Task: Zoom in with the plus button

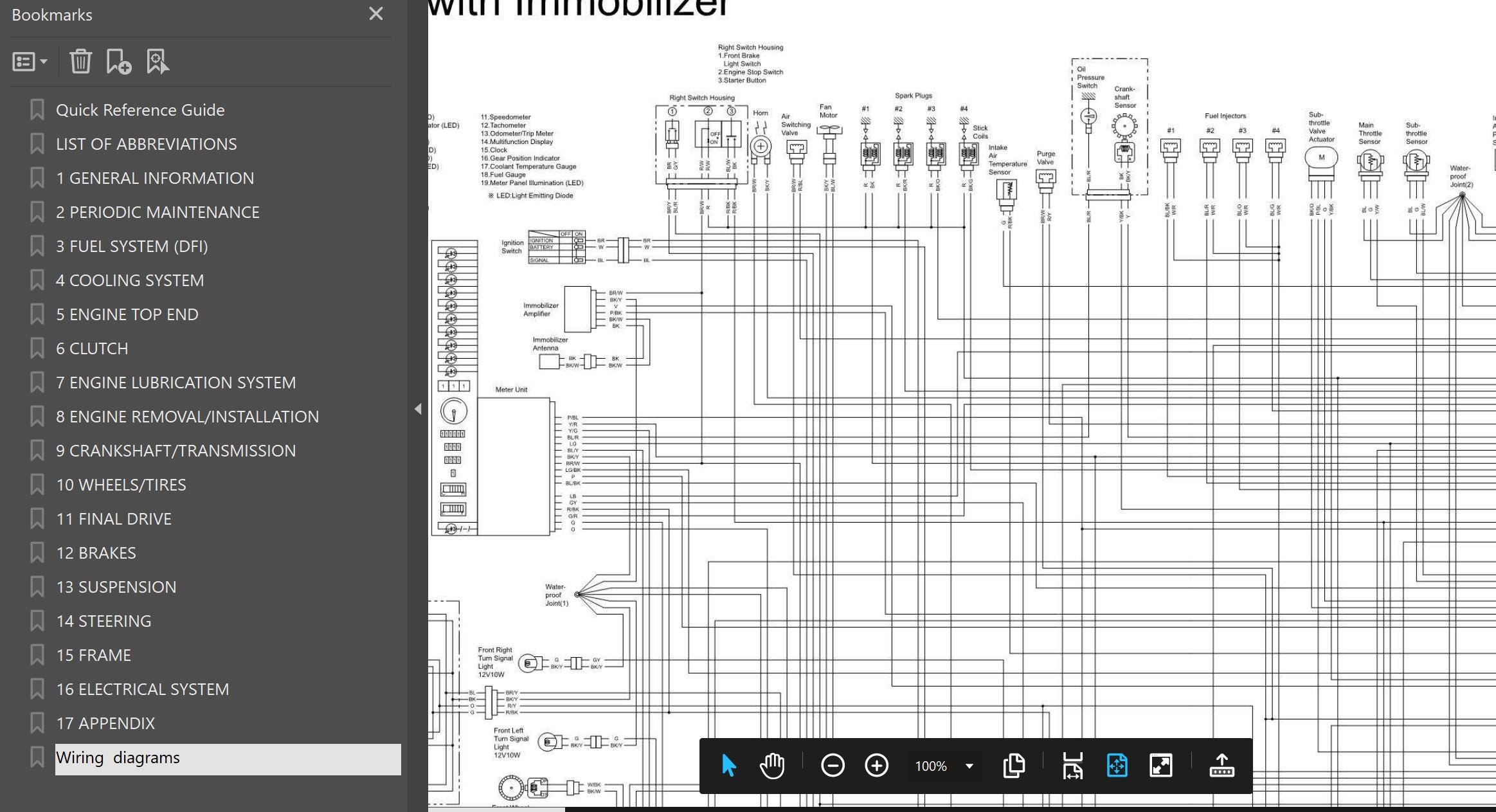Action: pyautogui.click(x=877, y=766)
